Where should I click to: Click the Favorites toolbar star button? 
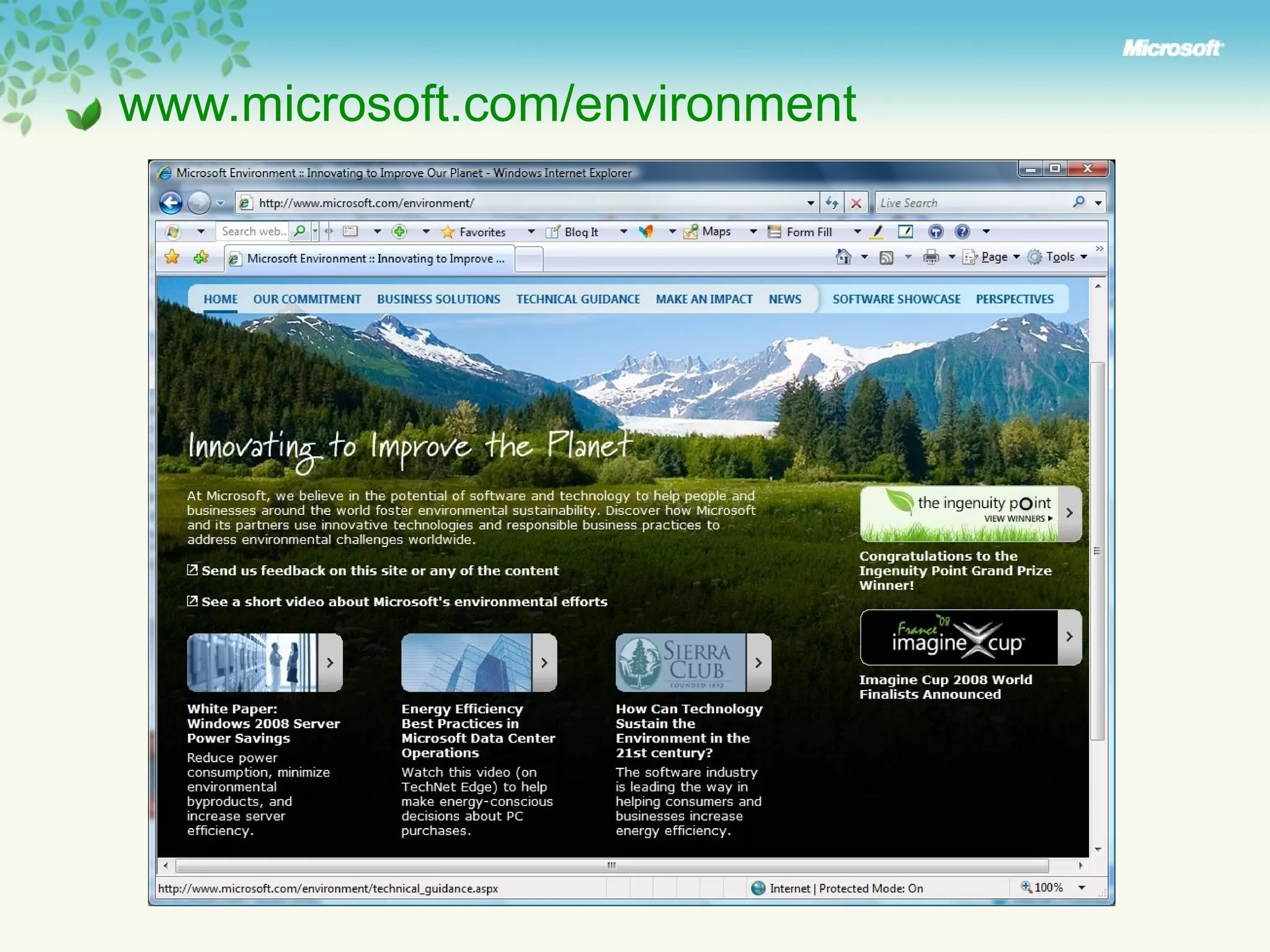tap(474, 232)
